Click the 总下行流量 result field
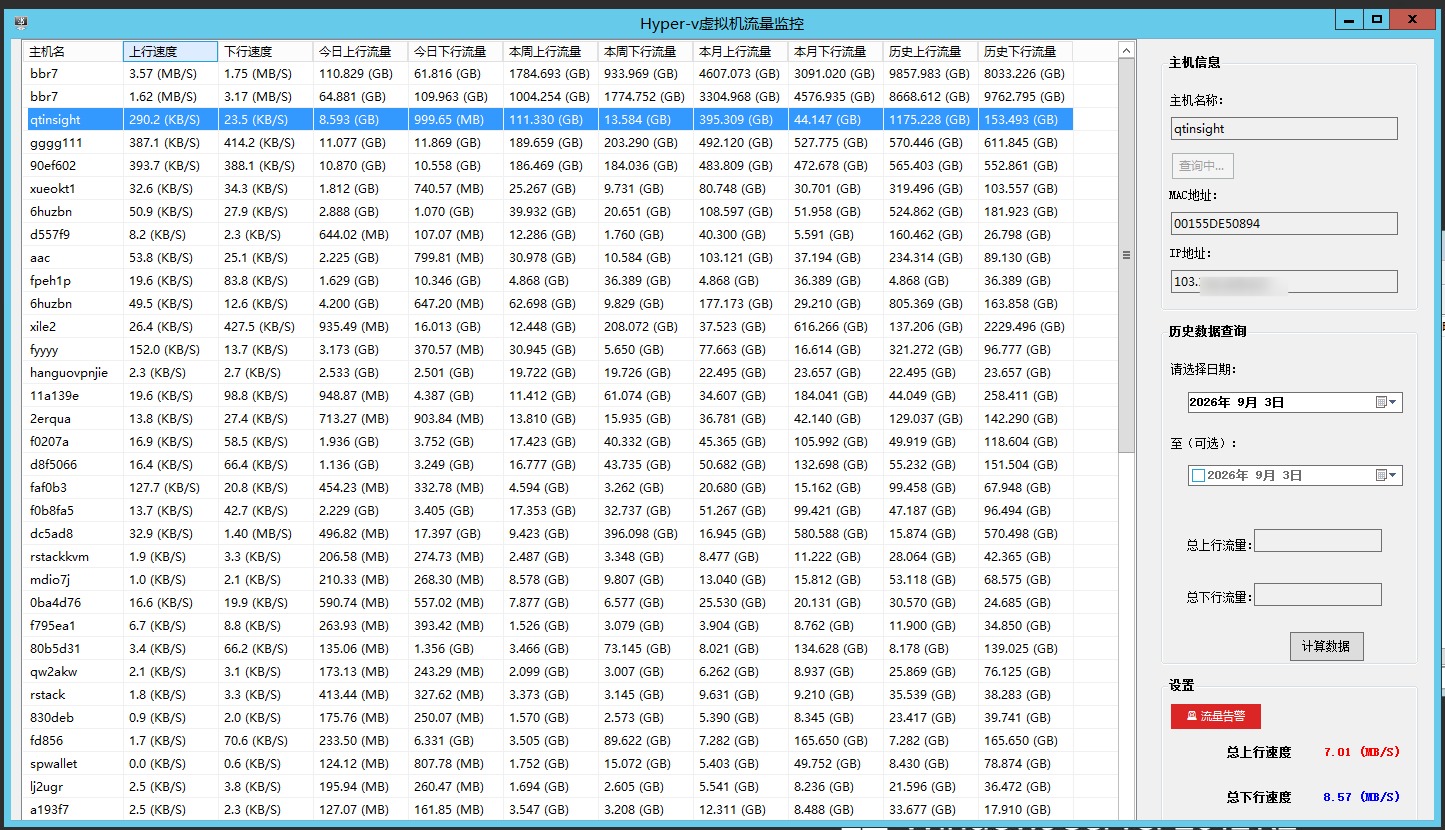Screen dimensions: 1445x830 [1317, 595]
